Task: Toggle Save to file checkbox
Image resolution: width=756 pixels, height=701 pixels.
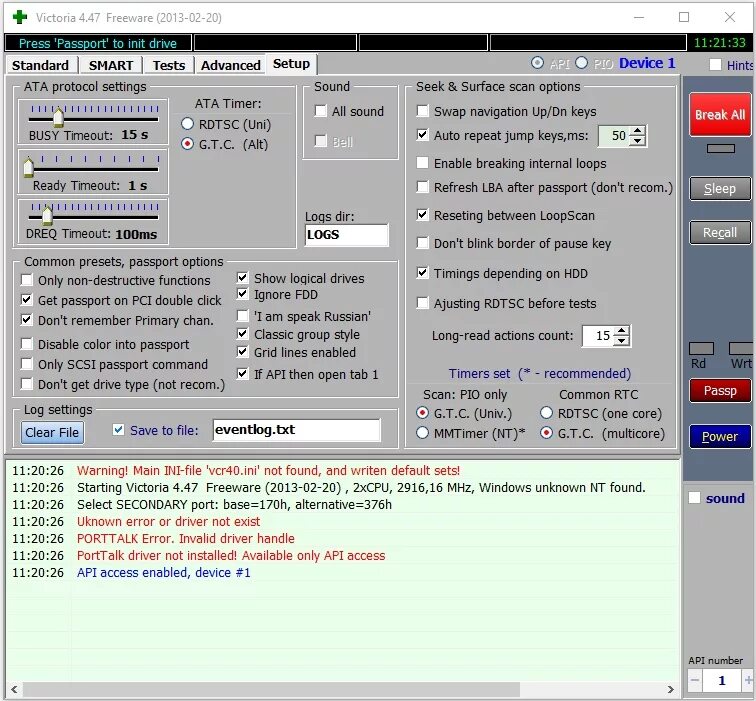Action: point(119,430)
